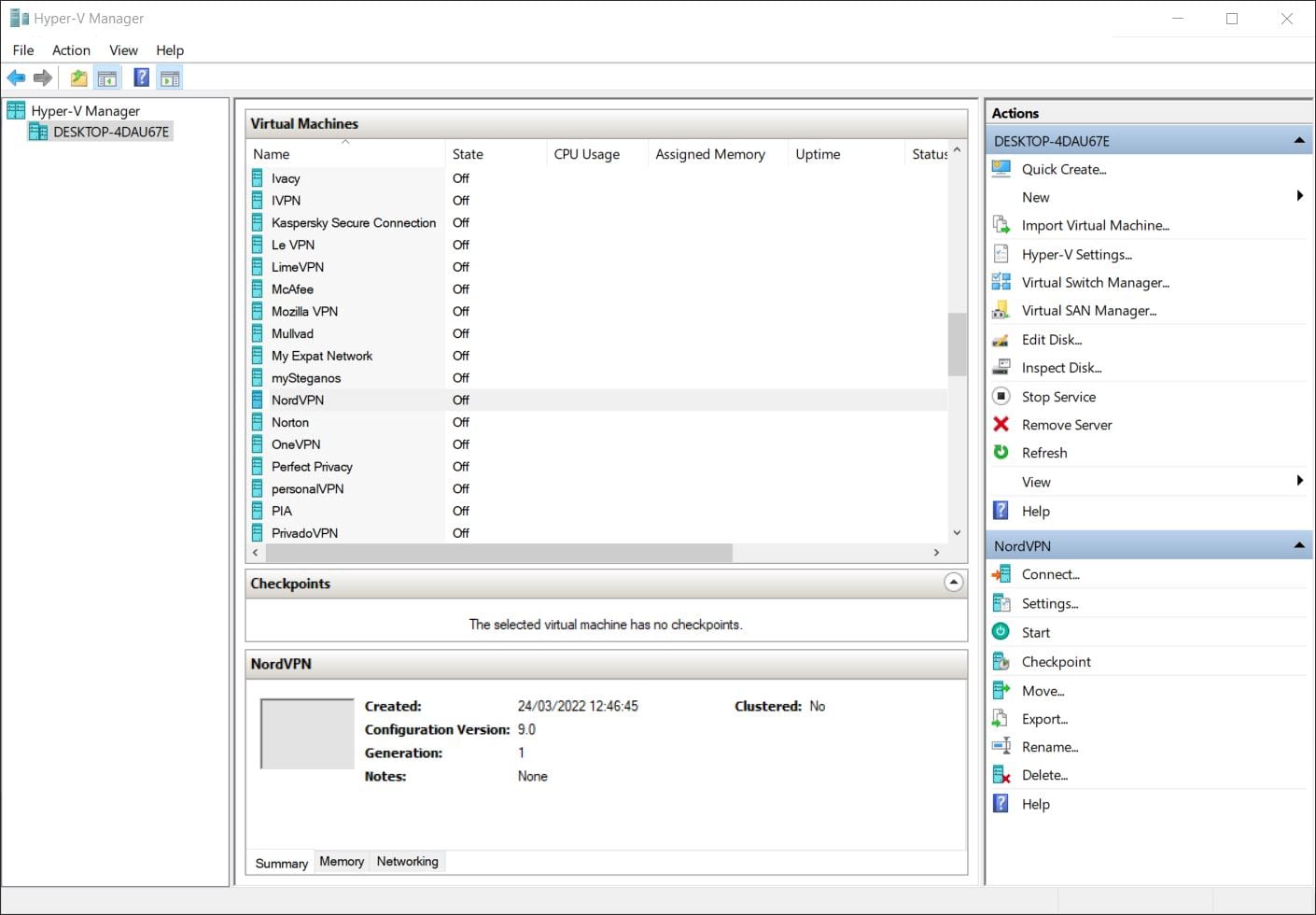The height and width of the screenshot is (915, 1316).
Task: Select the Kaspersky Secure Connection virtual machine
Action: click(597, 222)
